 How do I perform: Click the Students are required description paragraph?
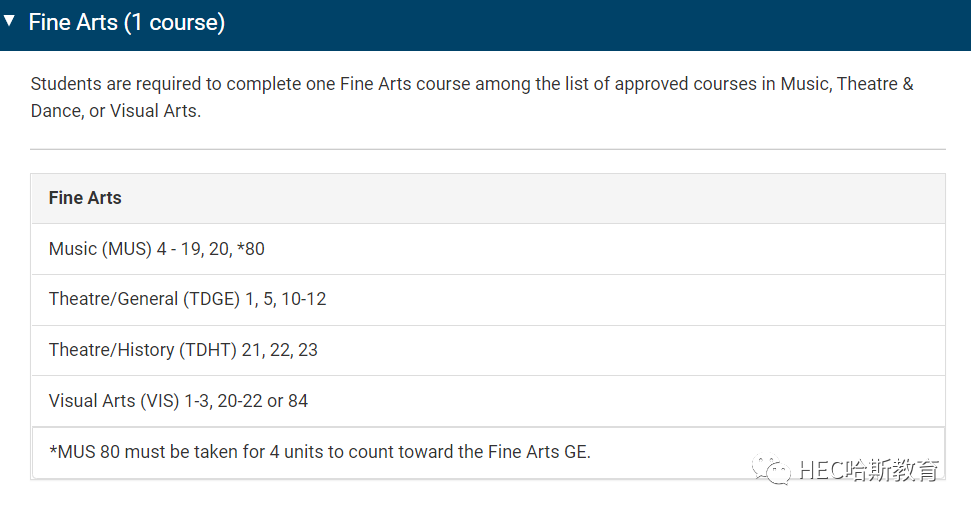coord(472,97)
